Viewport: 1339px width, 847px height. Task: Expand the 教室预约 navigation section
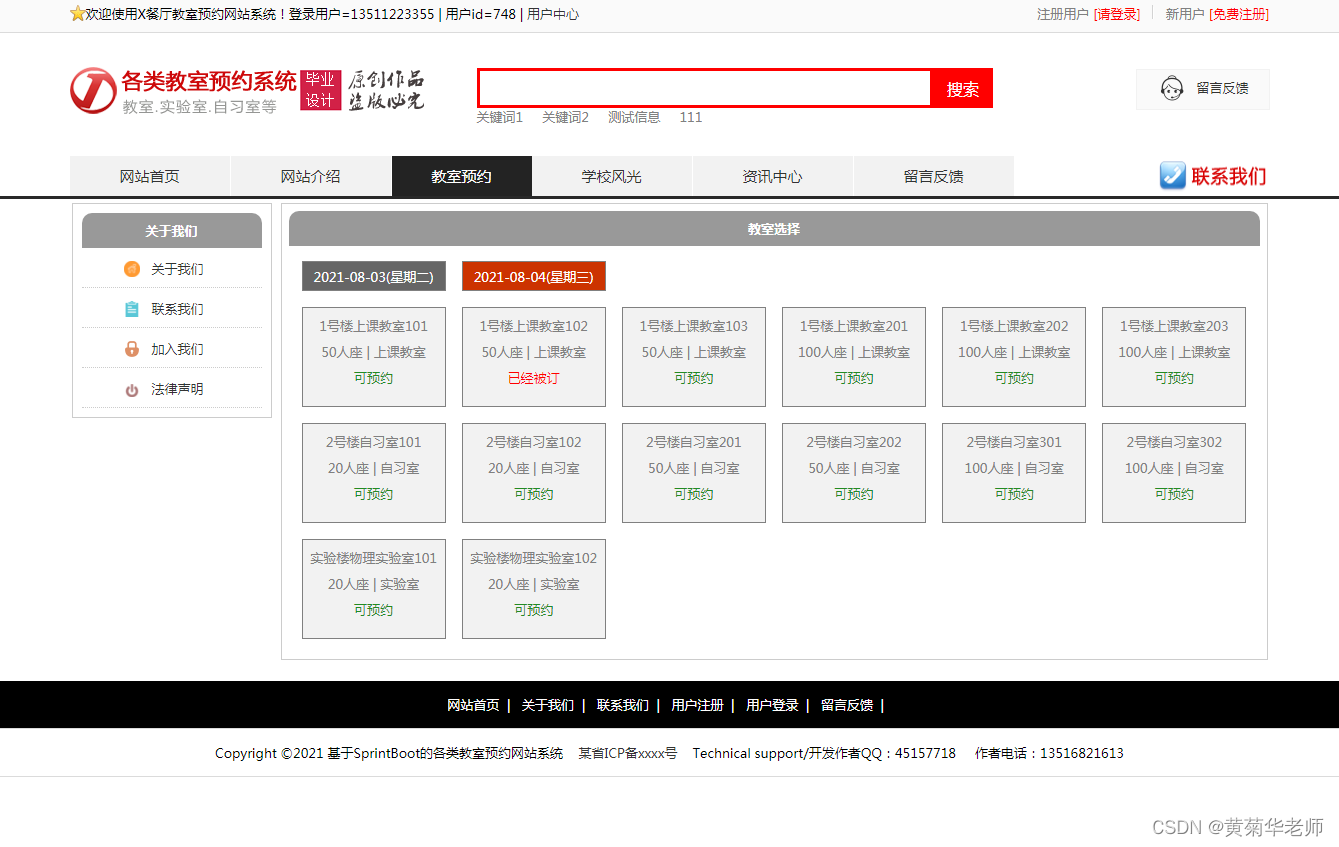(461, 175)
